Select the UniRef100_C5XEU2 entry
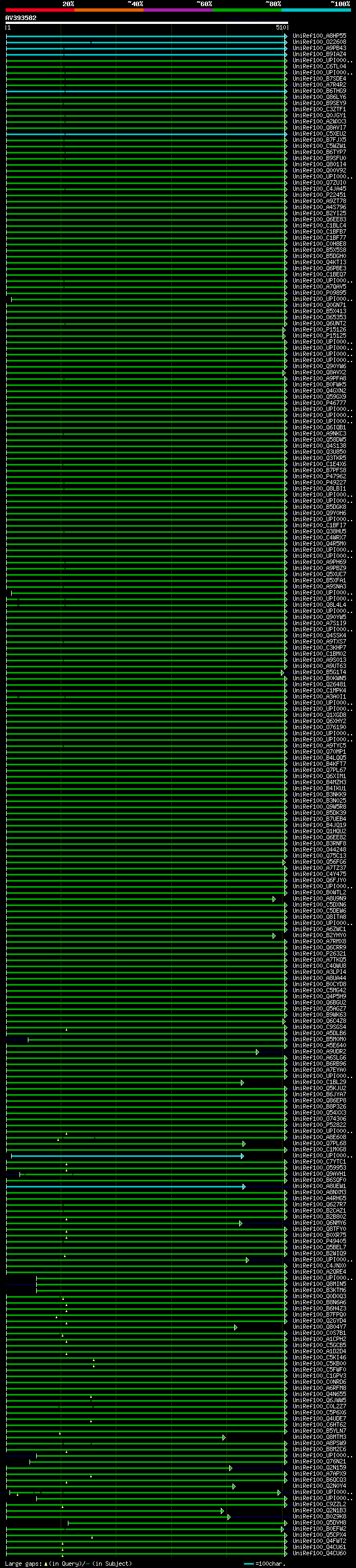 (x=319, y=134)
